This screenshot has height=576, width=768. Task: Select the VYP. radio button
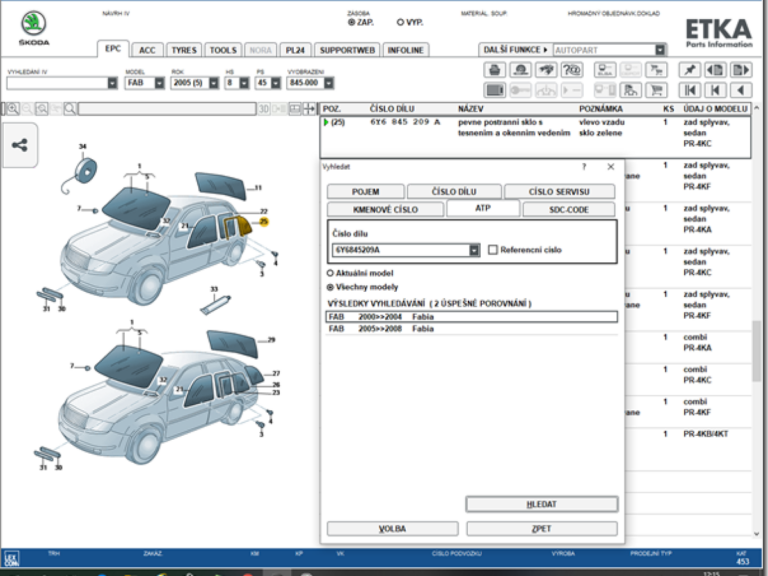click(x=401, y=21)
